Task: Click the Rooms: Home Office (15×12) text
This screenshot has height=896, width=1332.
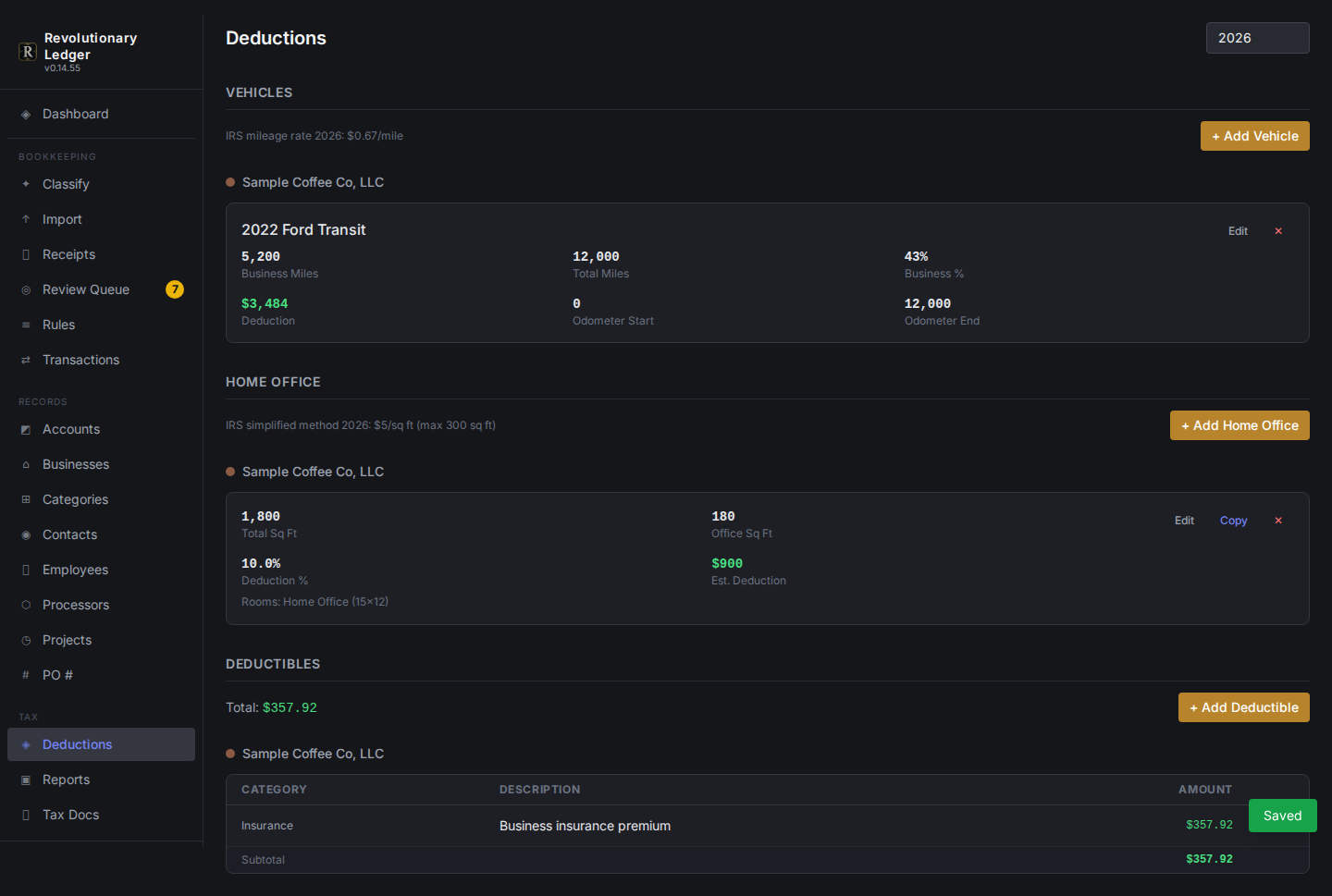Action: click(314, 602)
